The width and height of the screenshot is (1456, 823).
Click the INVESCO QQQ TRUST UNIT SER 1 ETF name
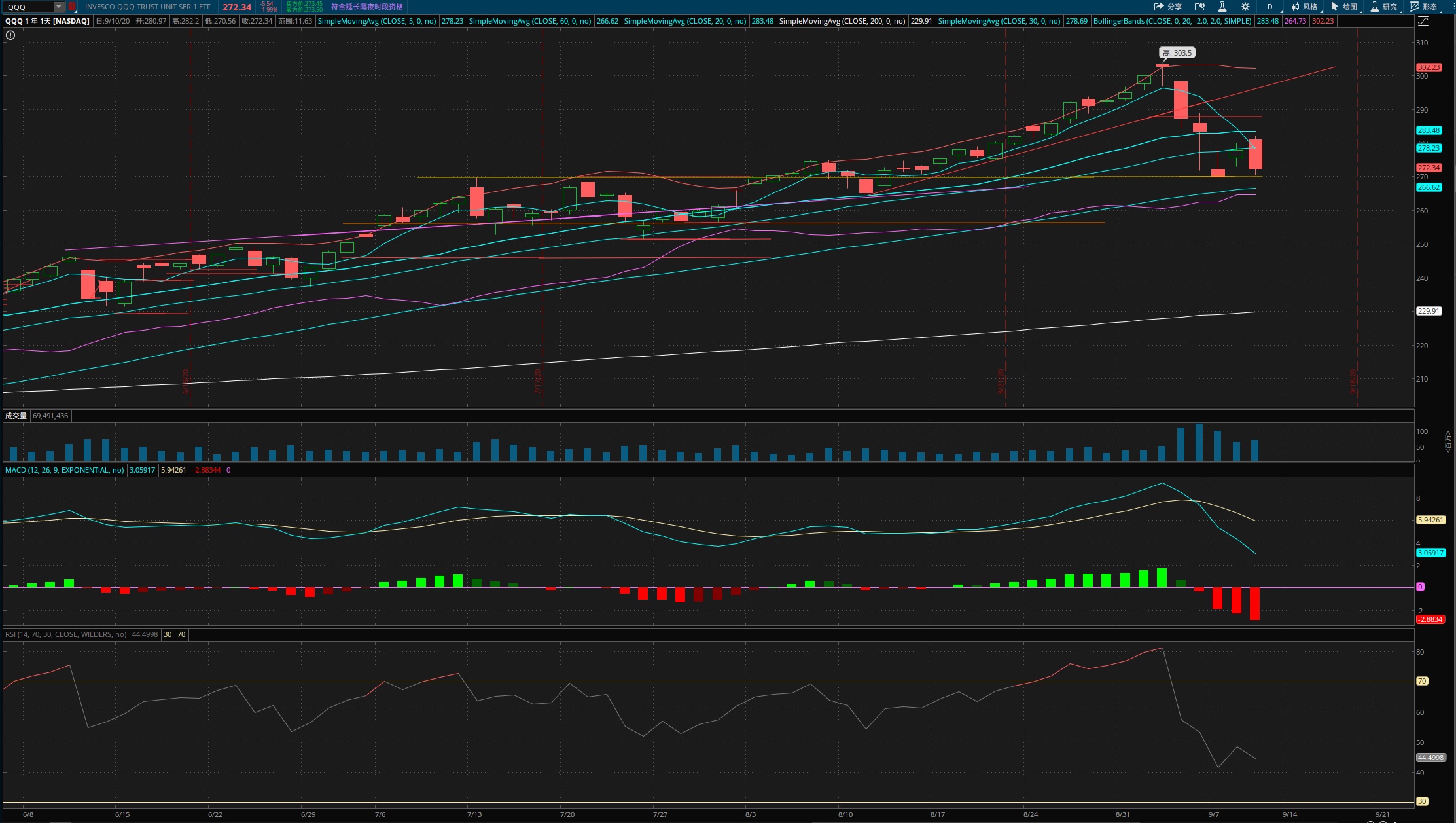click(x=148, y=7)
